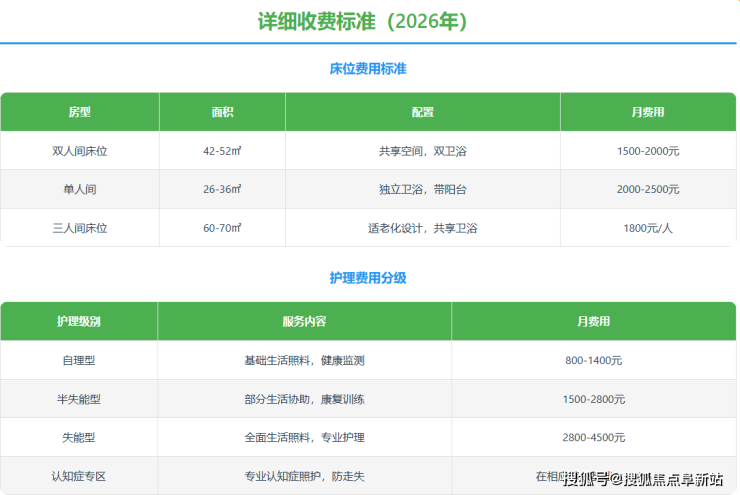
Task: Click the 双人间床位 row label
Action: [79, 151]
